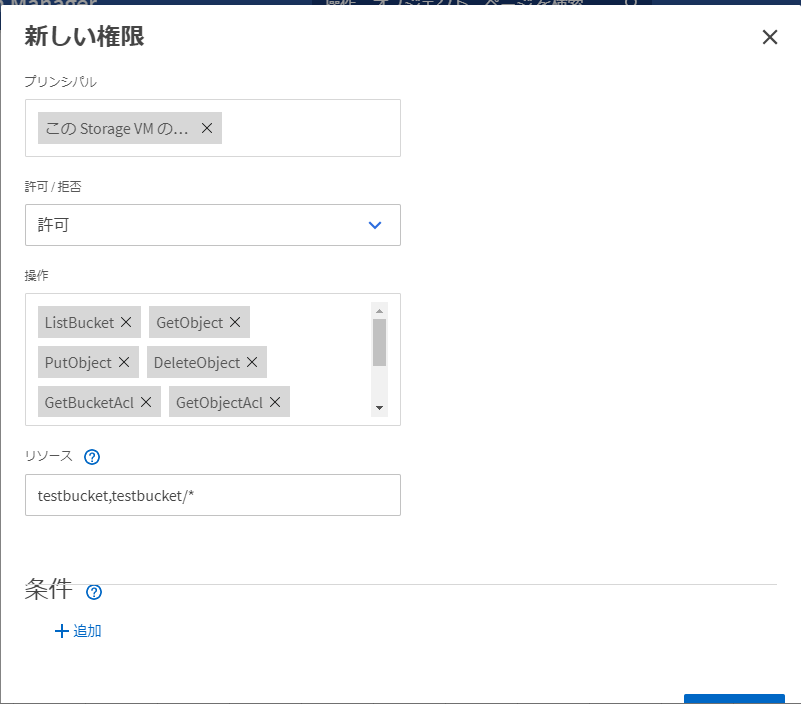Click the PutObject tag text
Viewport: 801px width, 704px height.
[x=78, y=362]
